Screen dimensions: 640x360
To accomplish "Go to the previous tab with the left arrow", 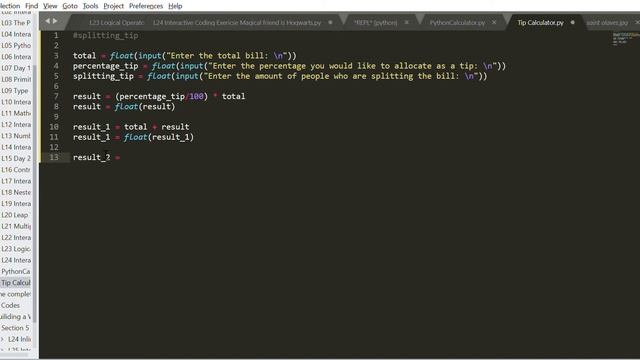I will click(47, 21).
